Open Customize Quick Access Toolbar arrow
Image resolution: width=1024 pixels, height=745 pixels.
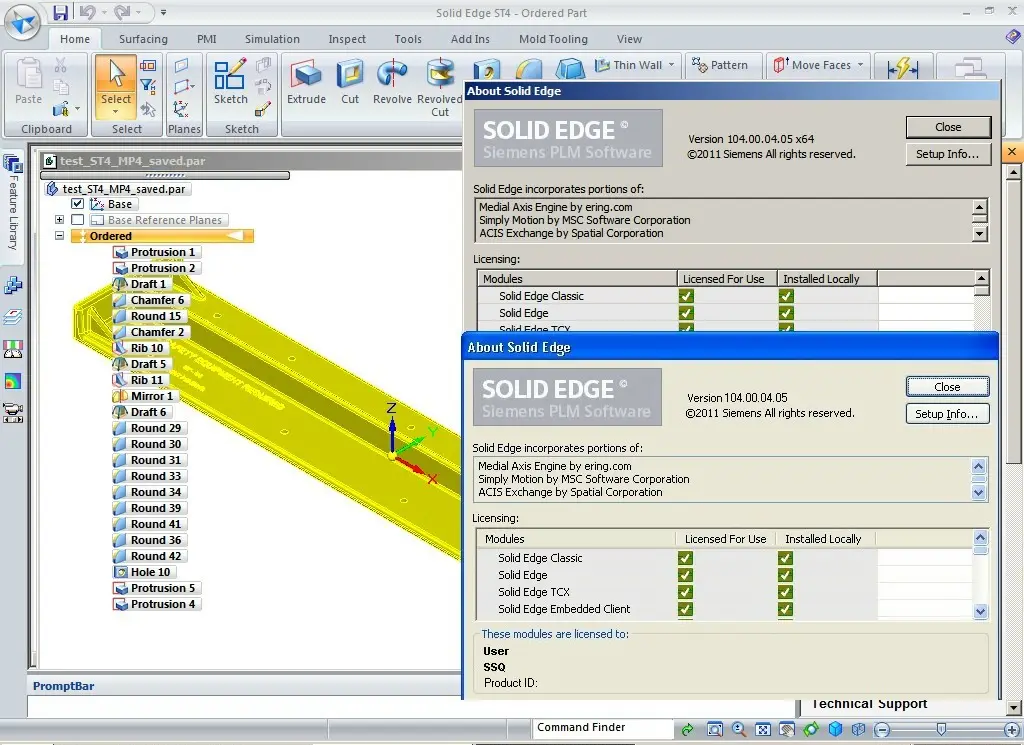(x=163, y=12)
